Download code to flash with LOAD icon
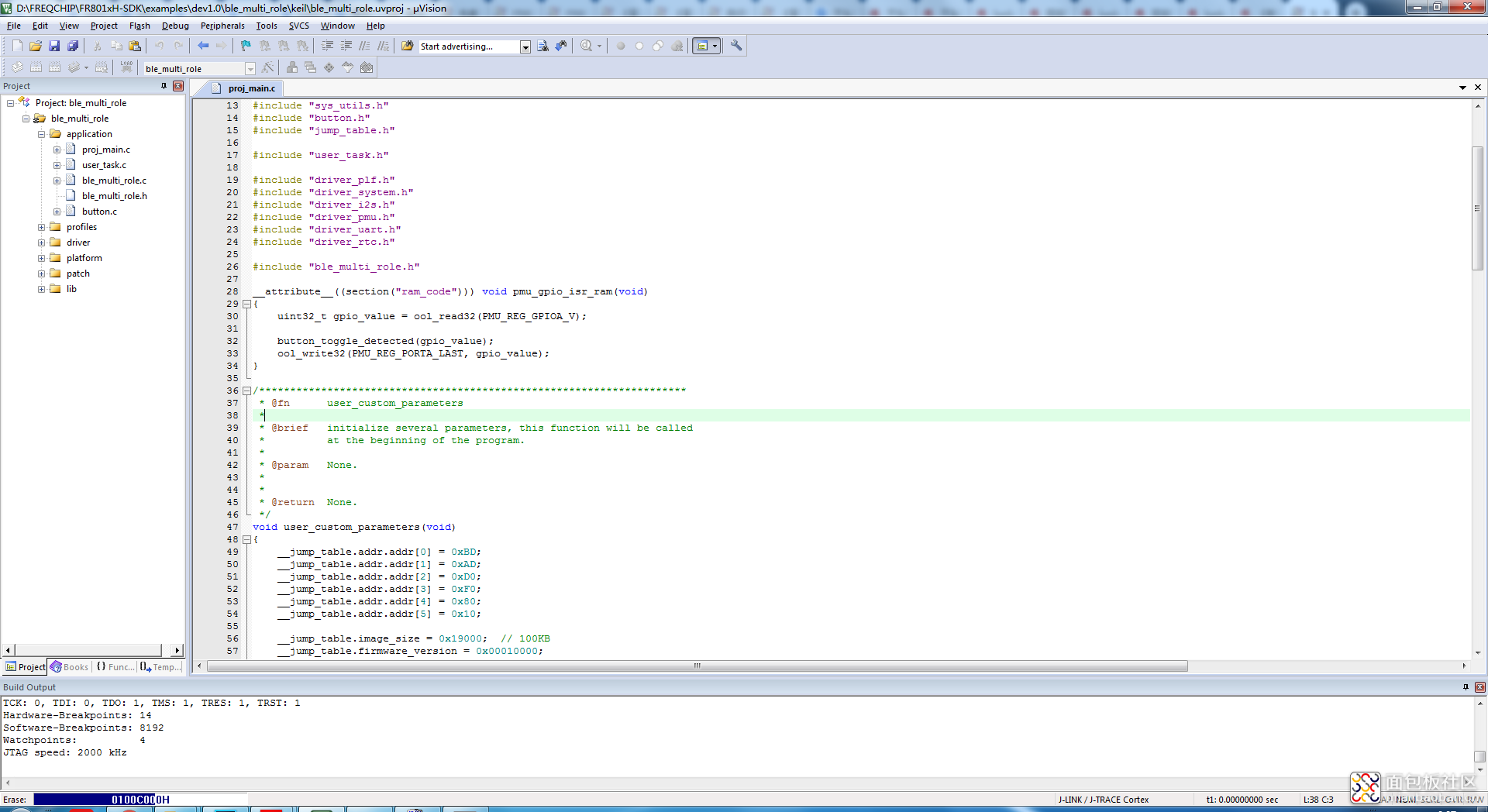 126,68
